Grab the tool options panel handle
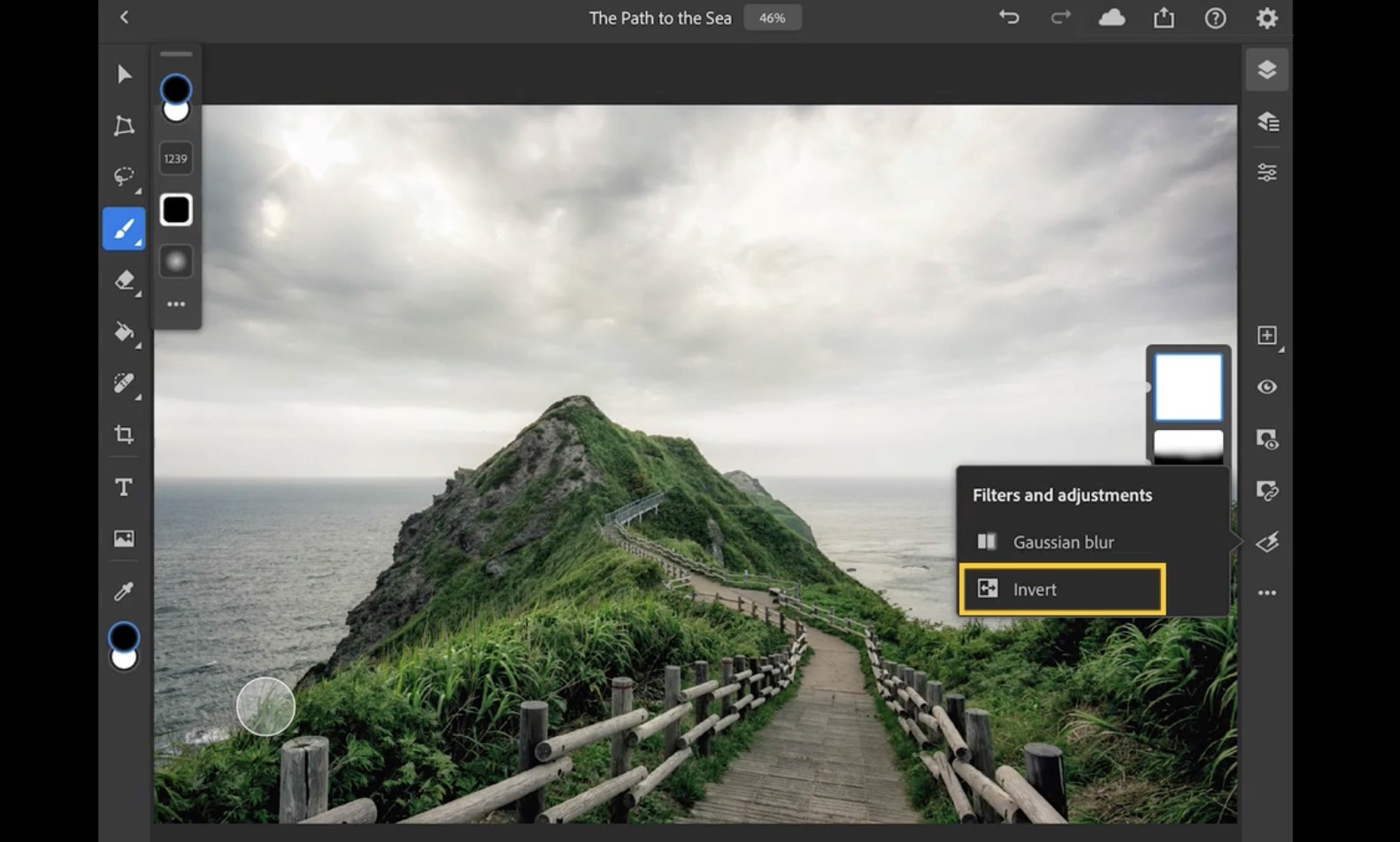 (x=176, y=54)
